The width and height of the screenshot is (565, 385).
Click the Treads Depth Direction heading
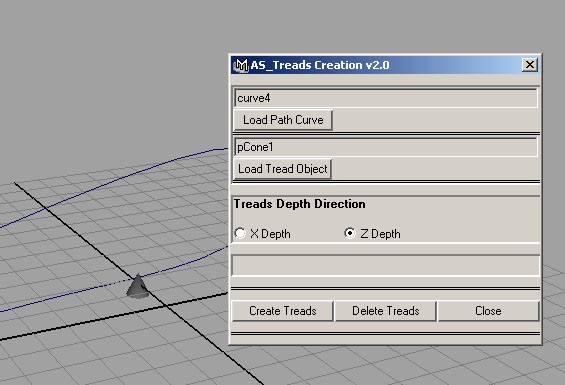pos(299,204)
